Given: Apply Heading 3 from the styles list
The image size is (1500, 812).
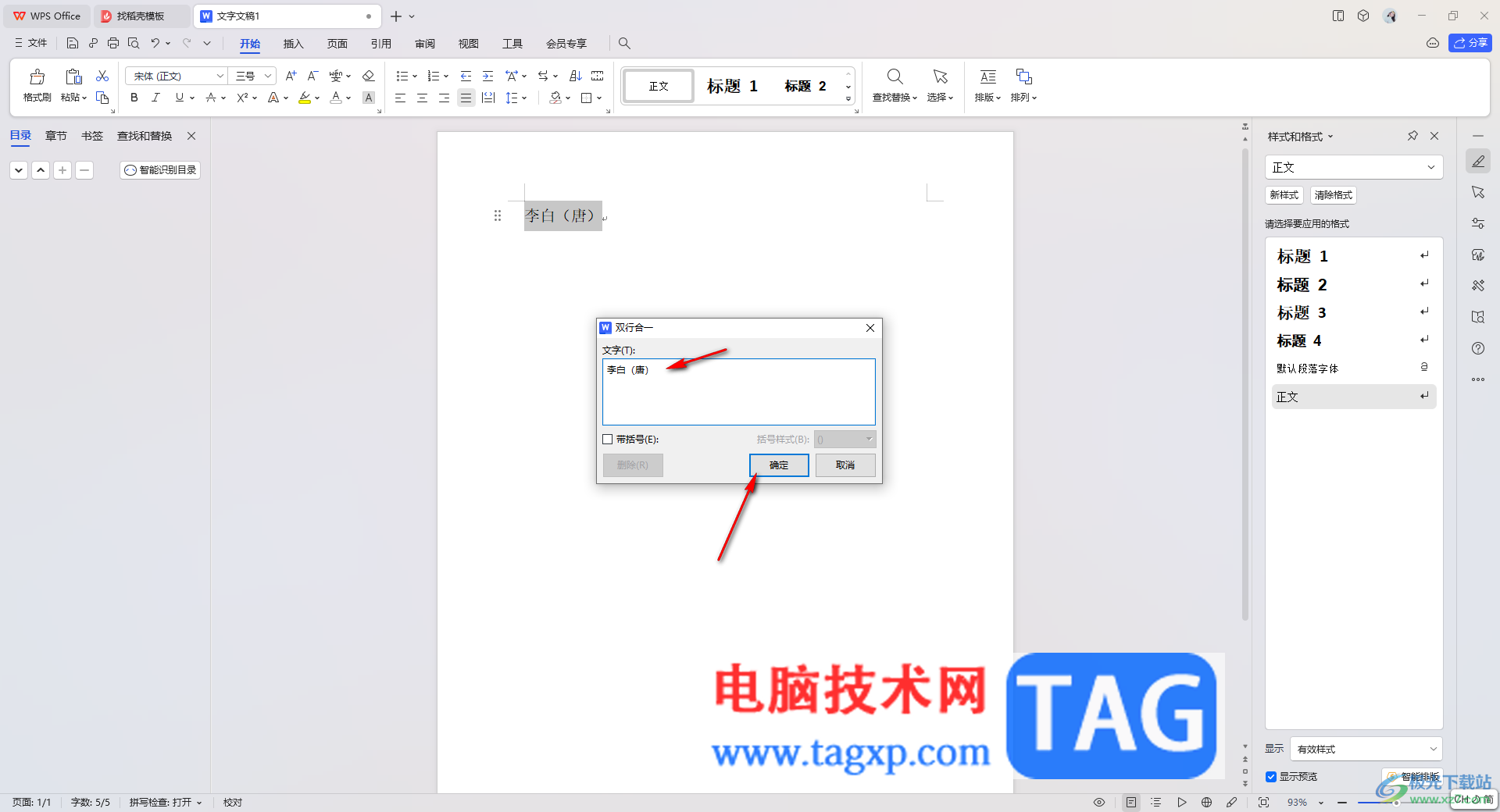Looking at the screenshot, I should coord(1354,312).
